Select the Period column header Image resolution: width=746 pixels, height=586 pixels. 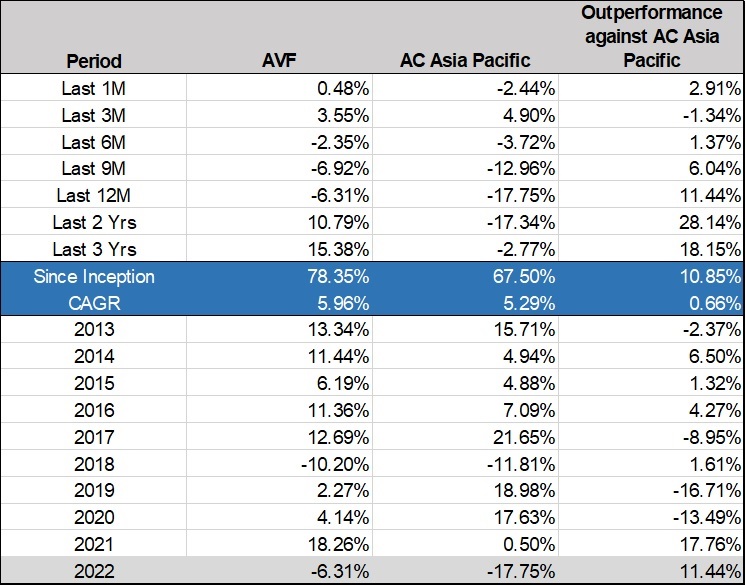tap(94, 61)
